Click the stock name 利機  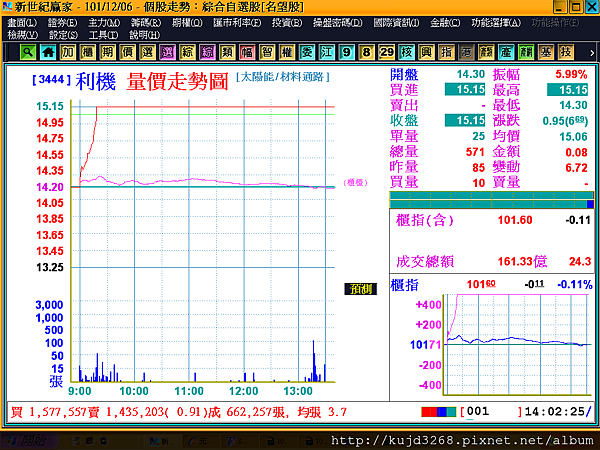tap(96, 82)
